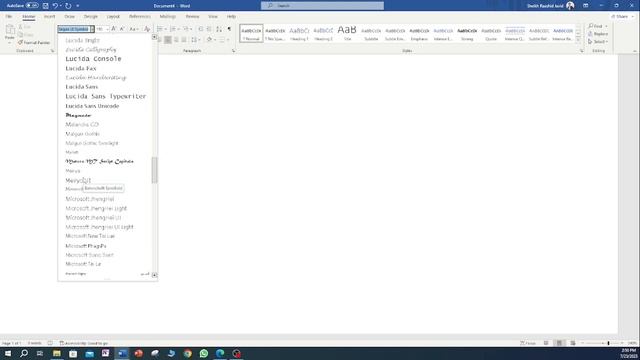The height and width of the screenshot is (360, 640).
Task: Switch to the References tab
Action: (x=140, y=16)
